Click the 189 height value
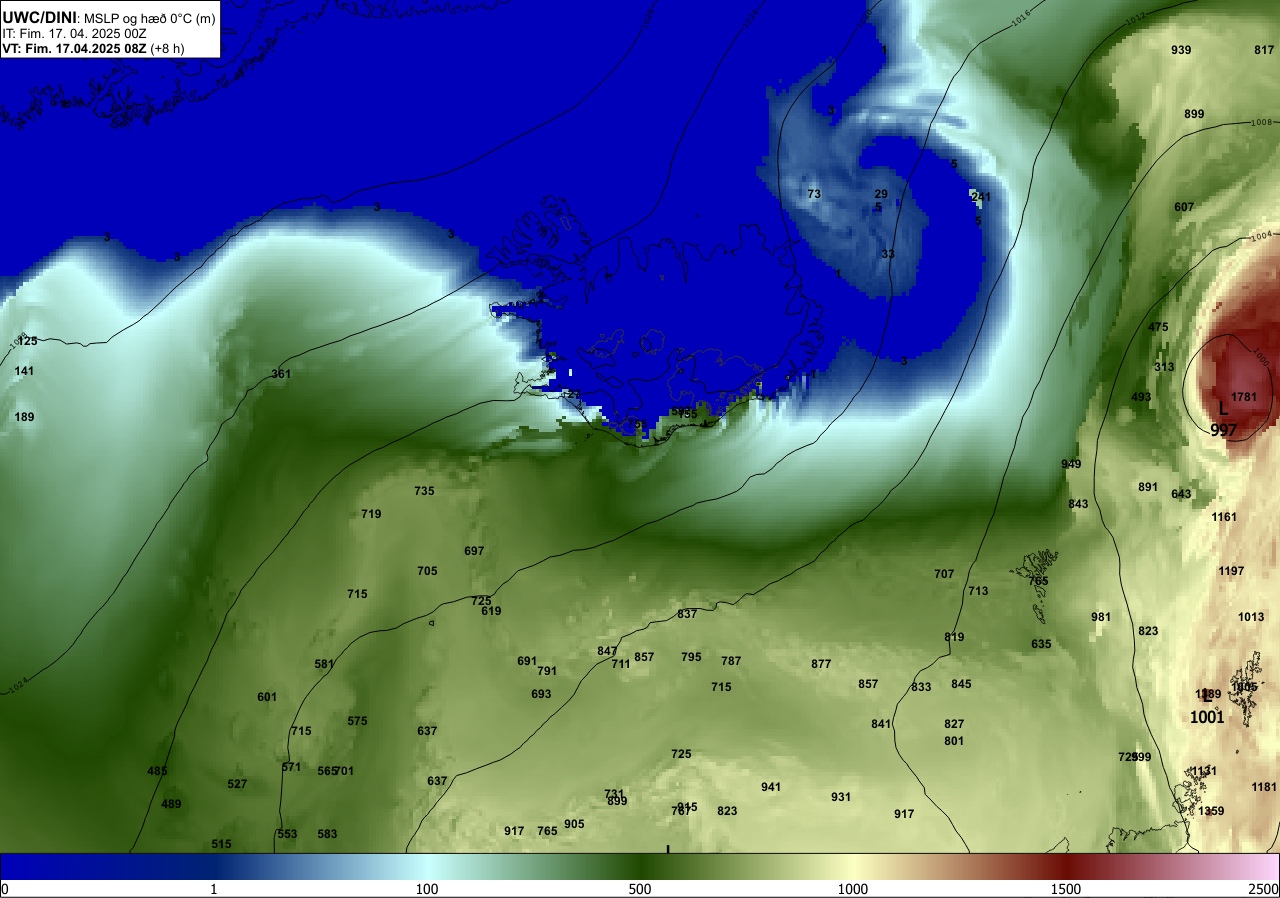The height and width of the screenshot is (898, 1280). [x=24, y=417]
